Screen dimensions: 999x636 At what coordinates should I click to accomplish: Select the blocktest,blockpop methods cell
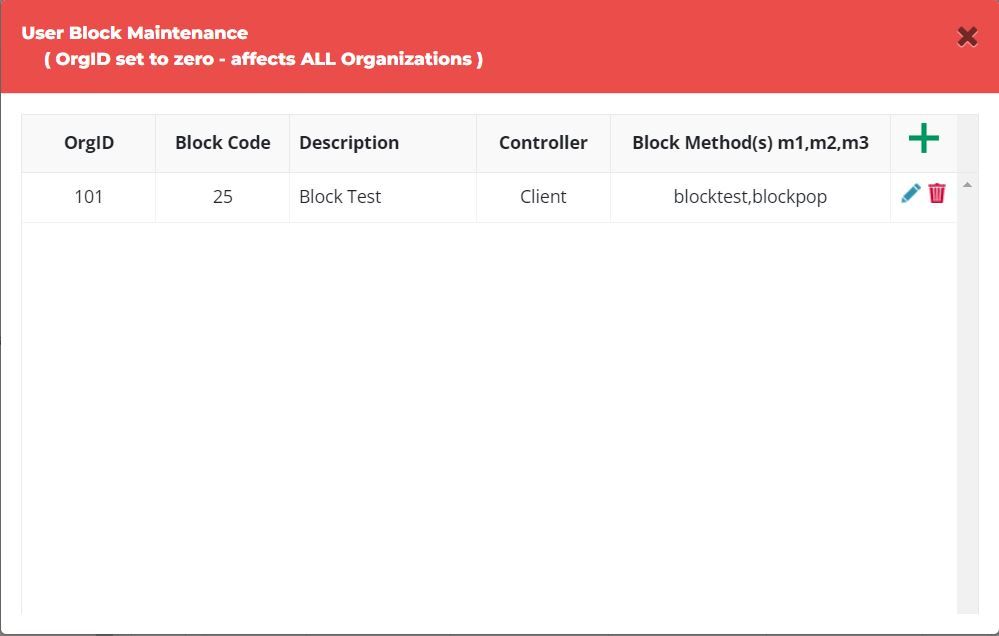click(750, 197)
